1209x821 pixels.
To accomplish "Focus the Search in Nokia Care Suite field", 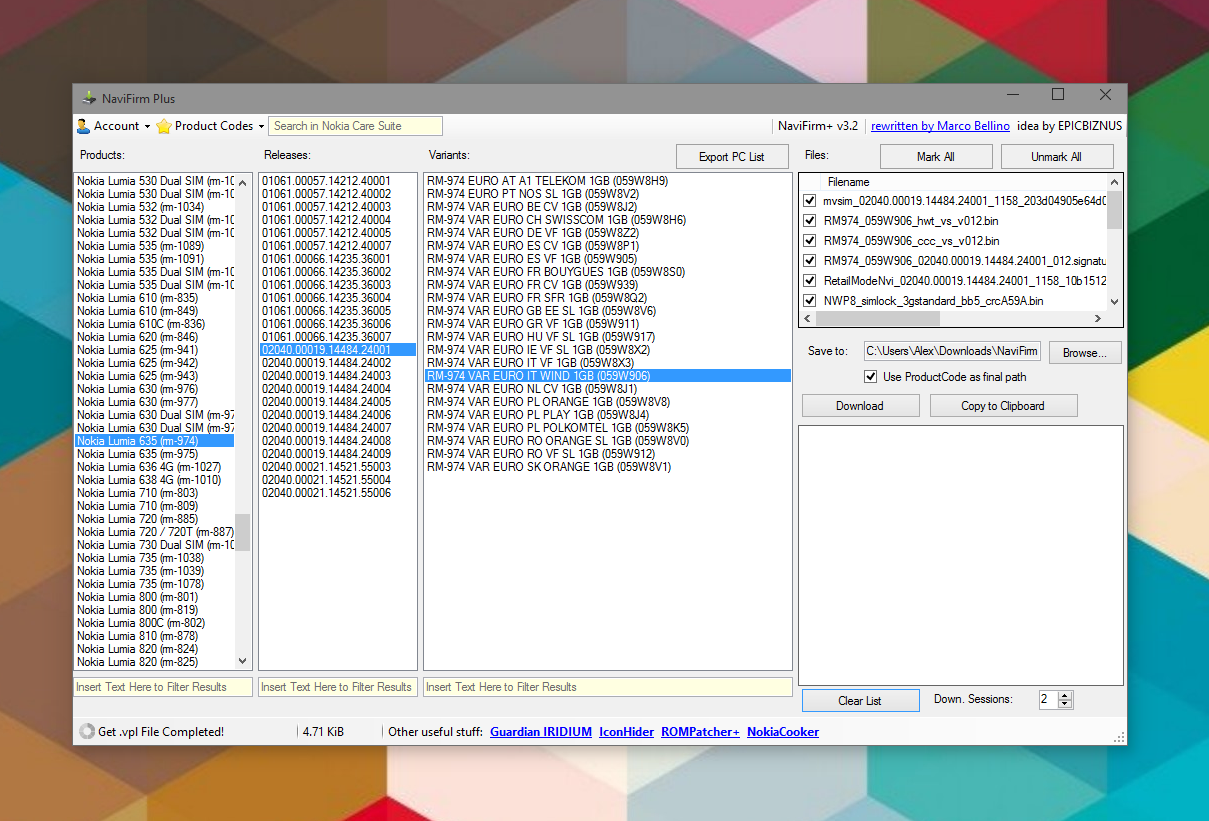I will point(355,126).
